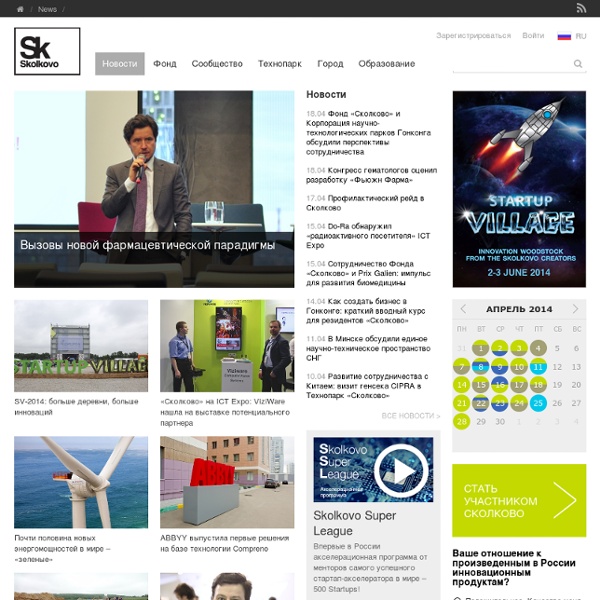Screen dimensions: 600x600
Task: Open the Skolkovo Super League title link
Action: (x=354, y=523)
